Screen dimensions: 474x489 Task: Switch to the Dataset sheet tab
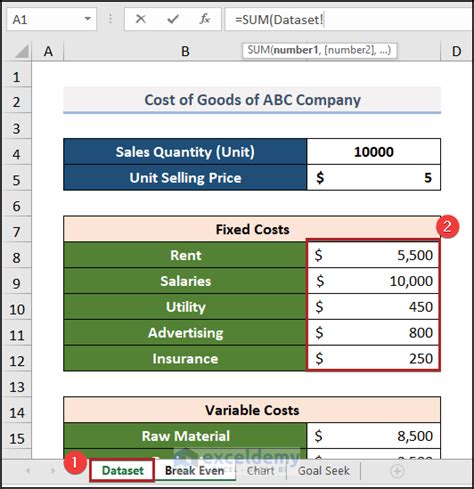coord(122,471)
